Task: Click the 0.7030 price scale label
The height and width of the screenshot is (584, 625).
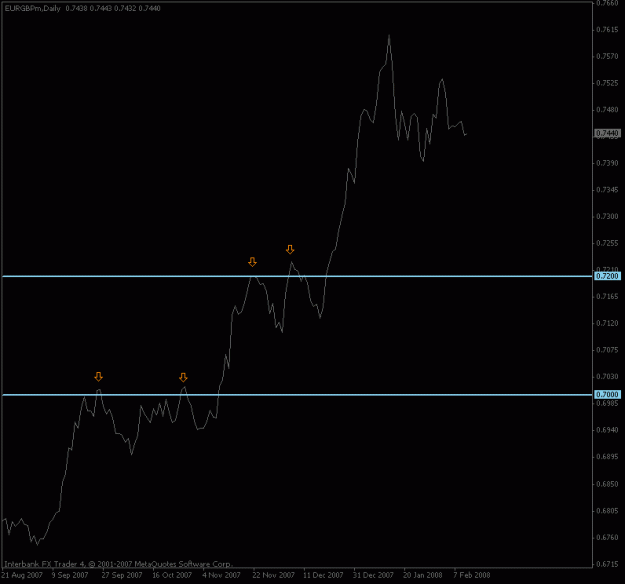Action: tap(607, 377)
